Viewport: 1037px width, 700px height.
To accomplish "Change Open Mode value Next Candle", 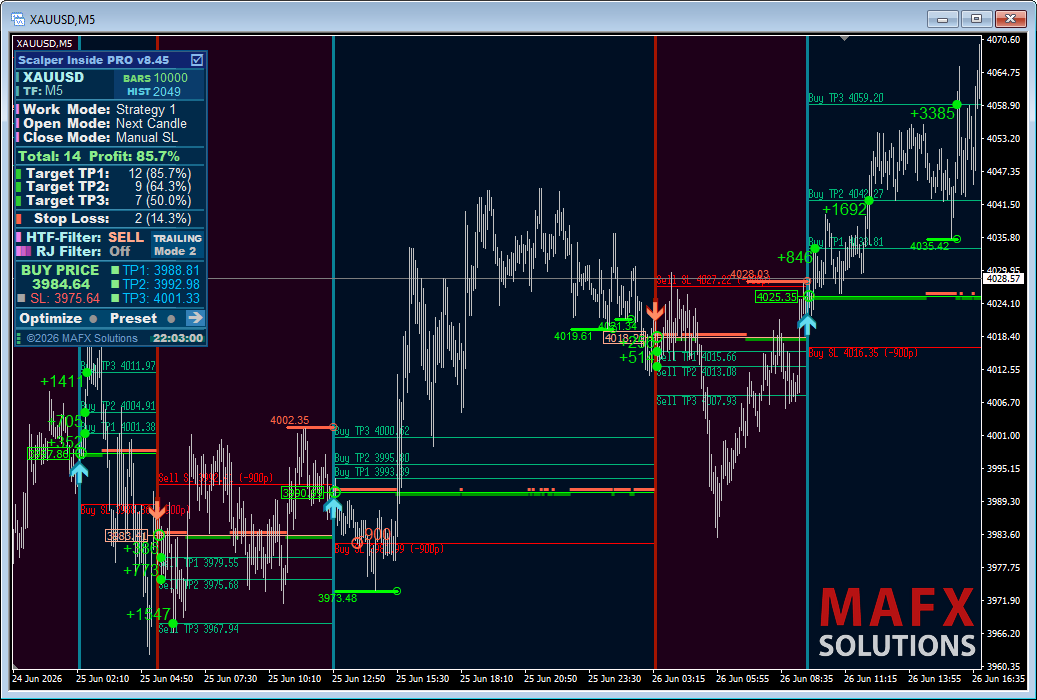I will [x=151, y=124].
